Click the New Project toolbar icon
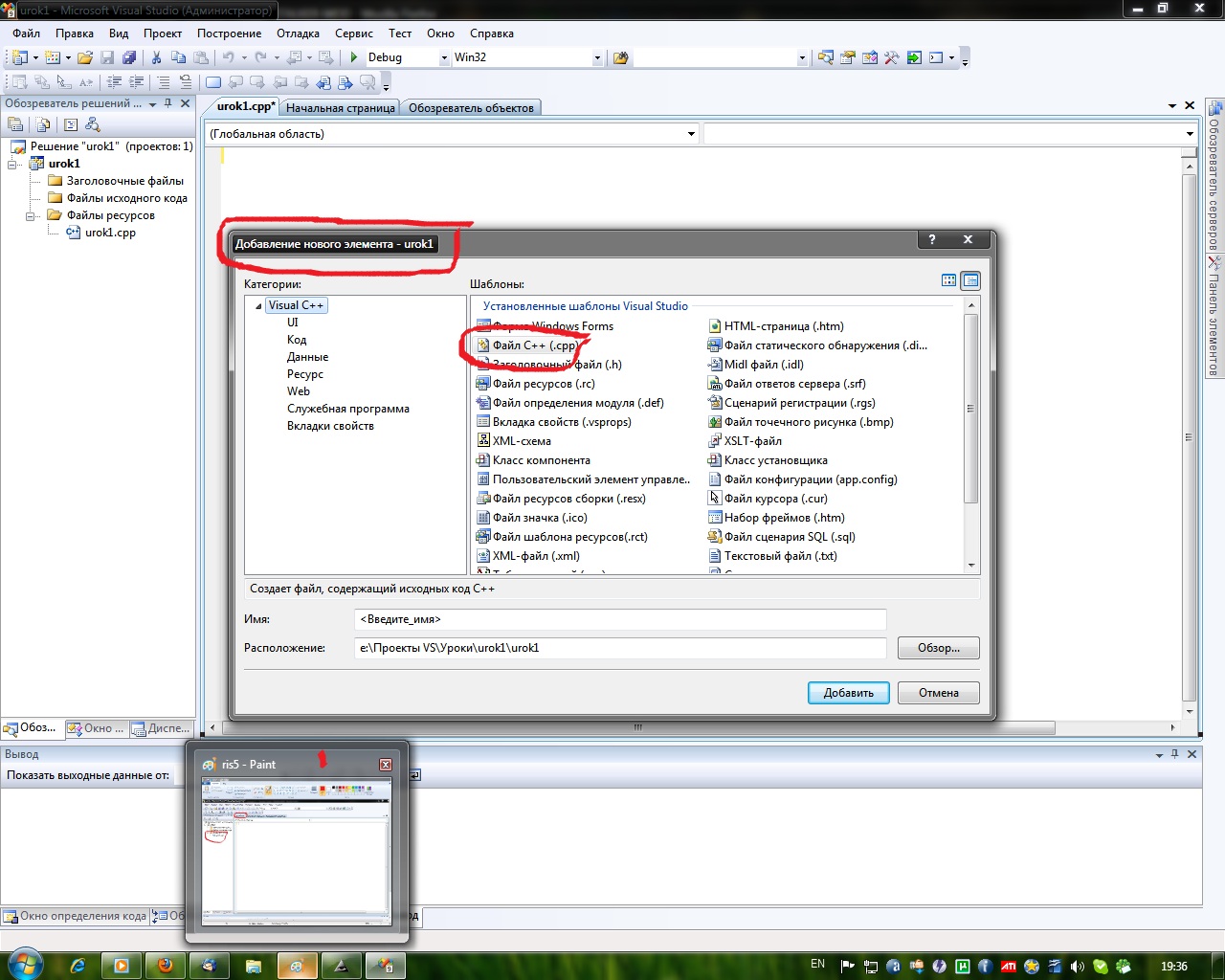Viewport: 1225px width, 980px height. tap(19, 57)
